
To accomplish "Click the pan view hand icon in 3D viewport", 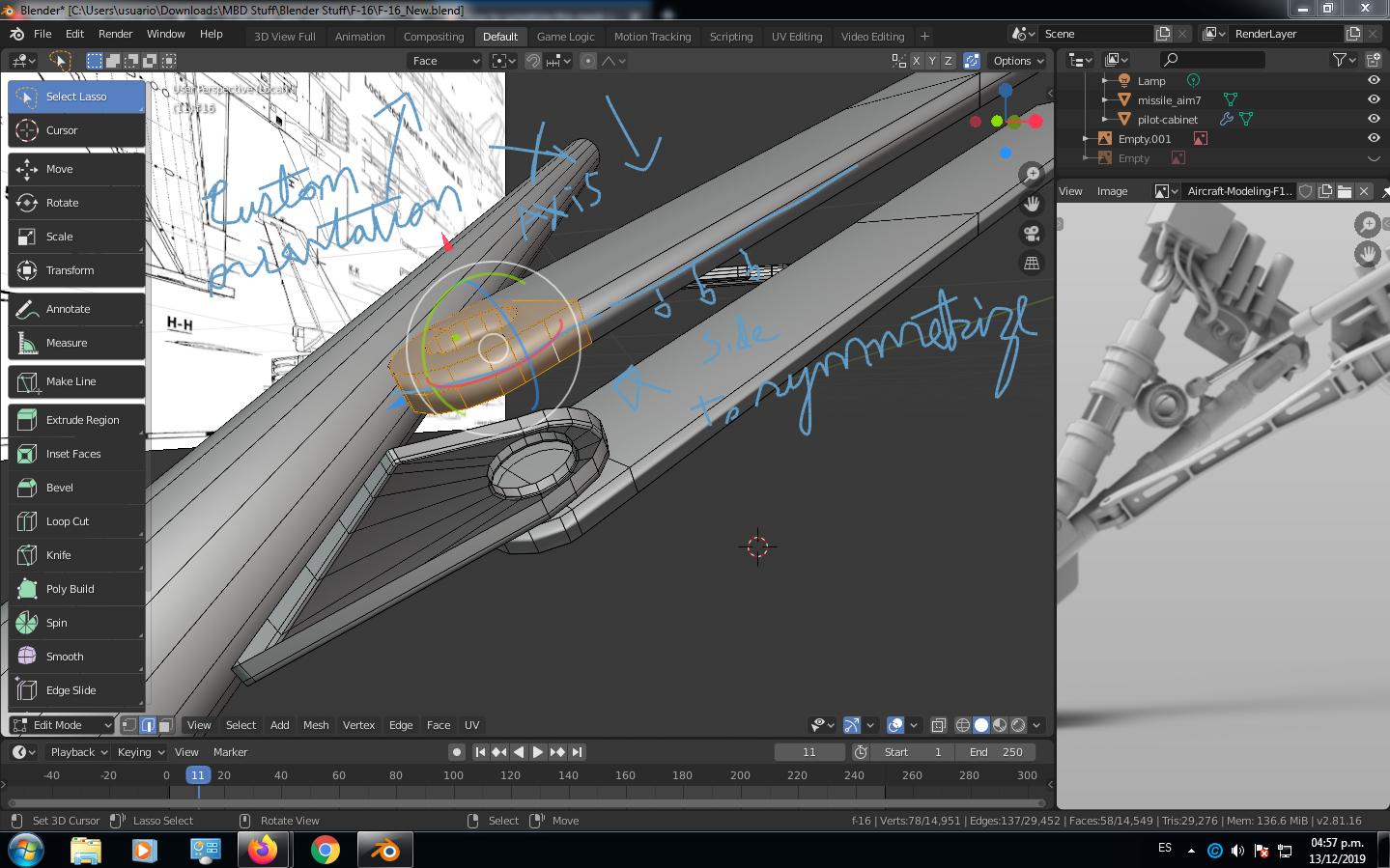I will pyautogui.click(x=1032, y=204).
